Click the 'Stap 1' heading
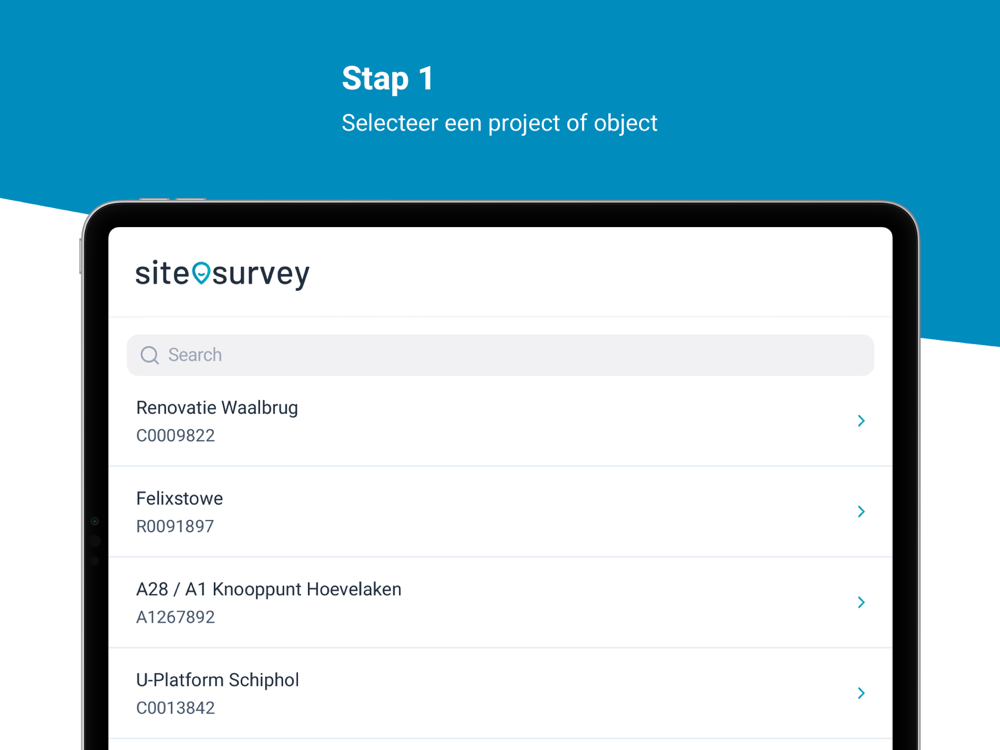 [388, 79]
